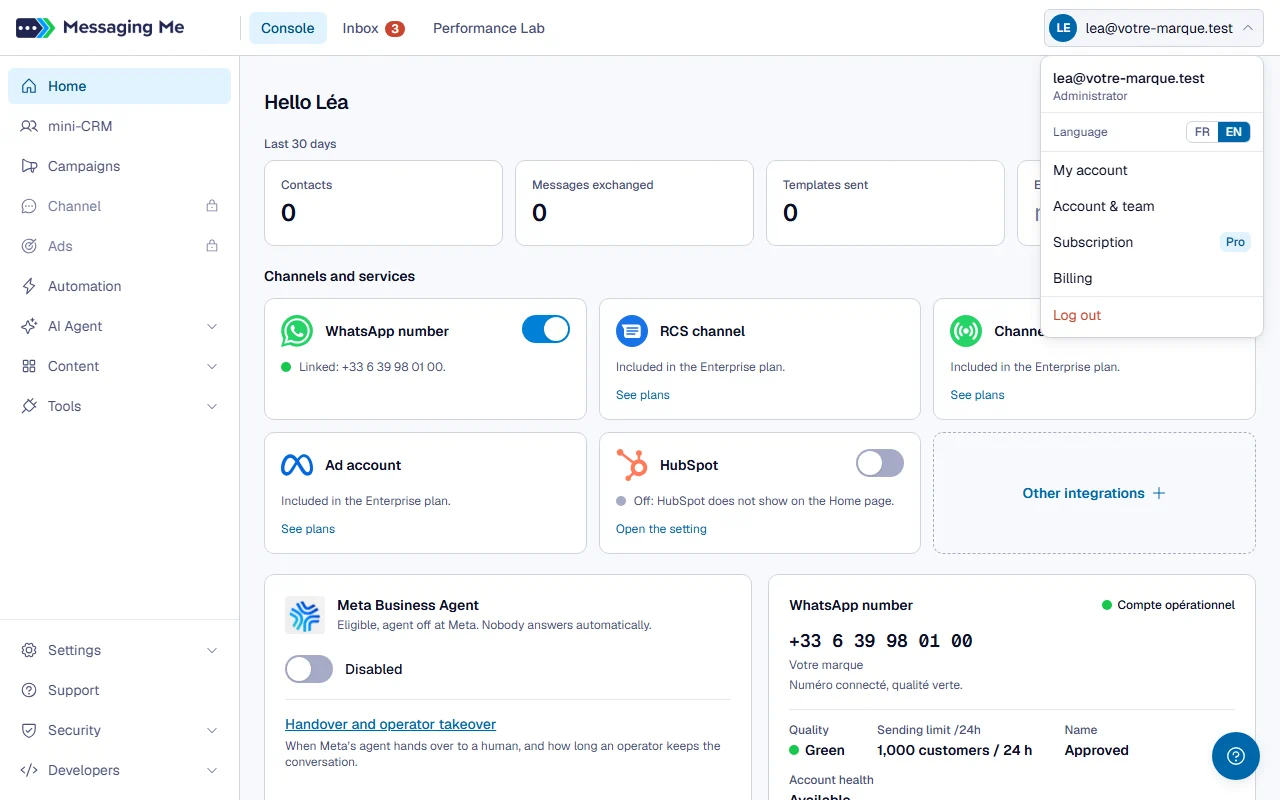Click the AI Agent sparkle icon

pos(29,326)
